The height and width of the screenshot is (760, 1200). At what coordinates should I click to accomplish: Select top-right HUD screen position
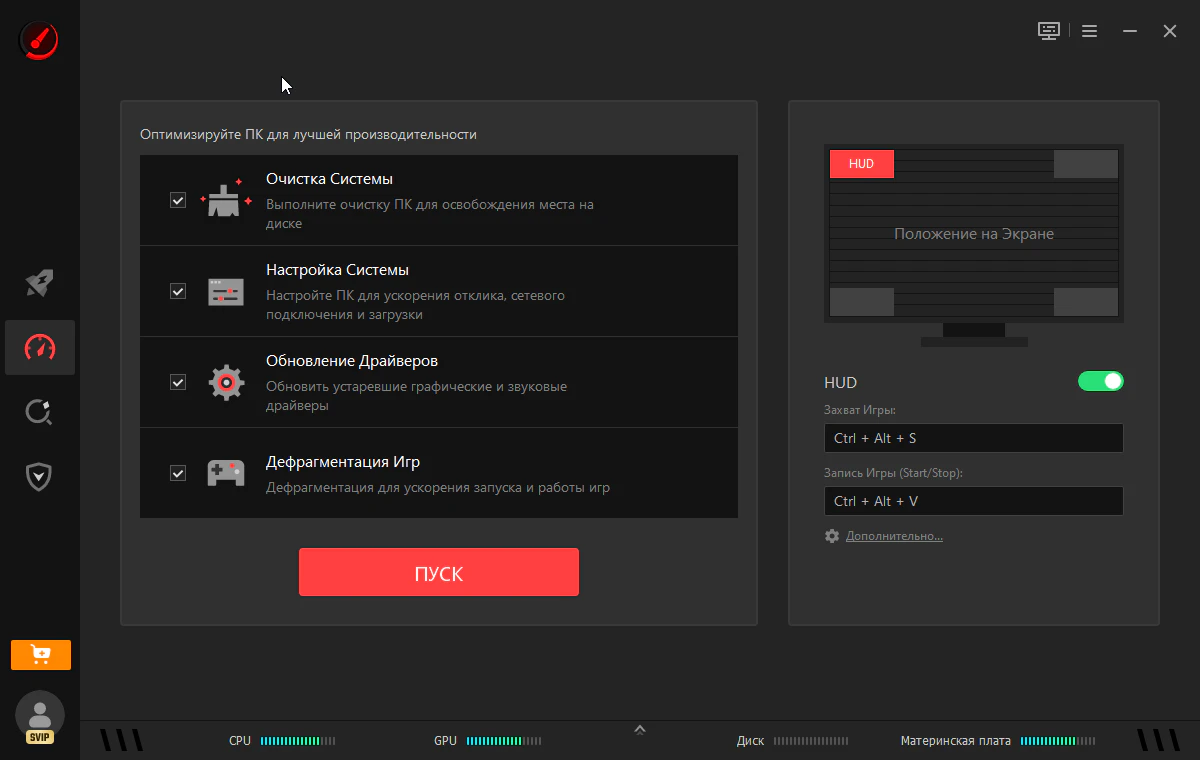(1086, 164)
